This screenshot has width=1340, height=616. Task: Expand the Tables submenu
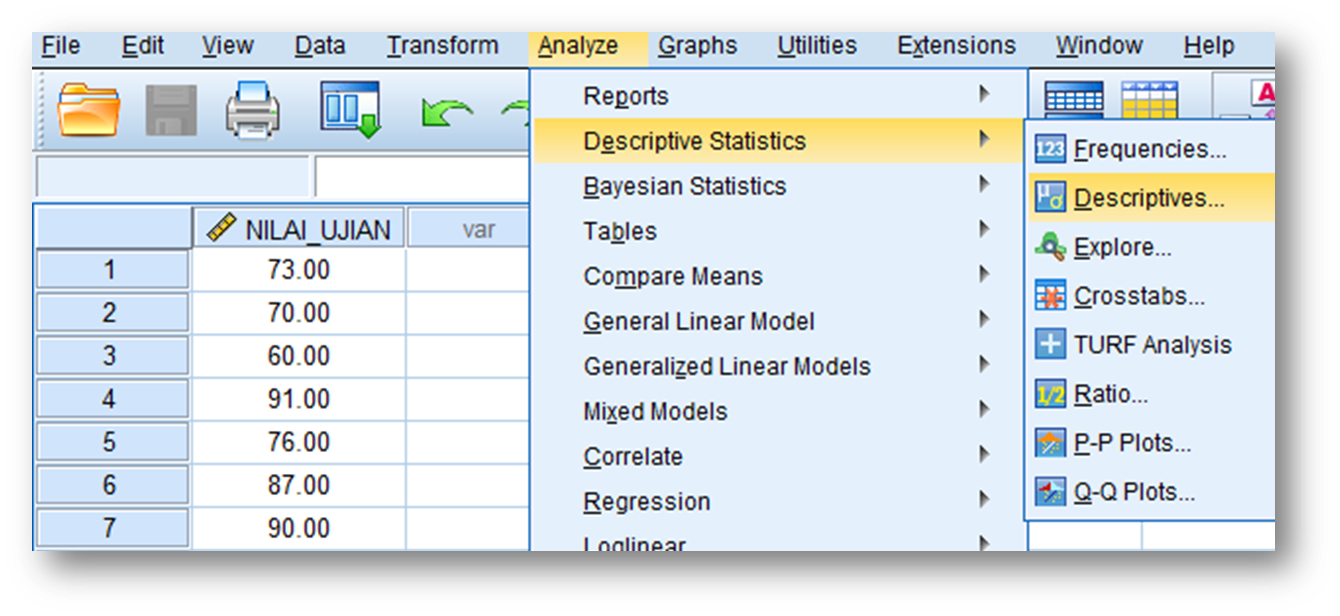[778, 231]
